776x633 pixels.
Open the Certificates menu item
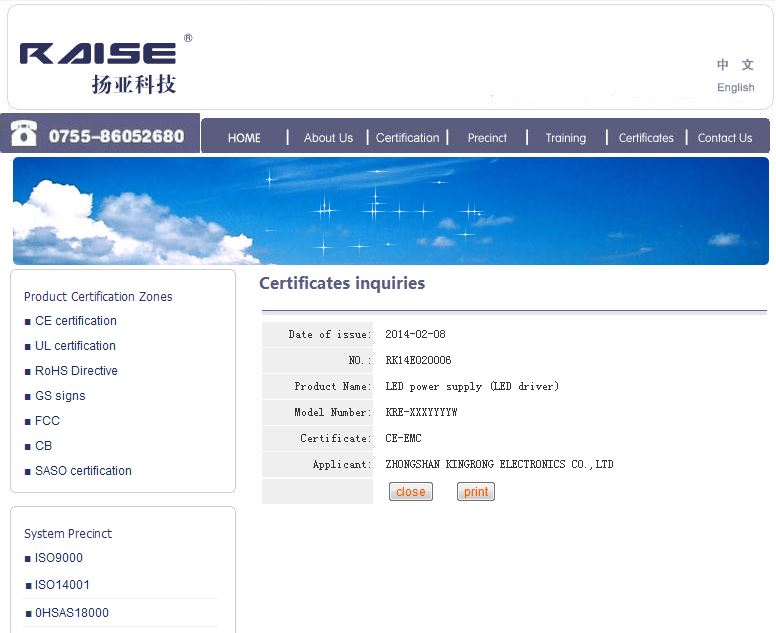(x=646, y=138)
